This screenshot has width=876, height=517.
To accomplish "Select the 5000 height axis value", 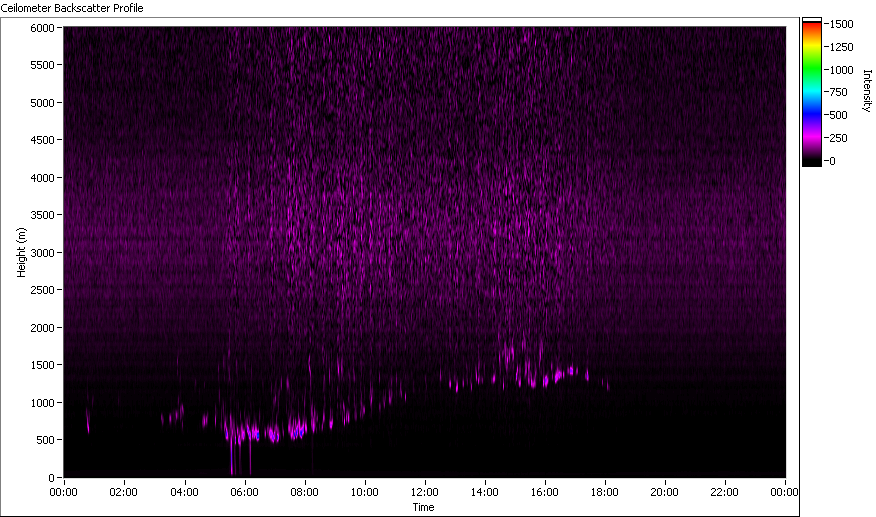I will pyautogui.click(x=42, y=103).
